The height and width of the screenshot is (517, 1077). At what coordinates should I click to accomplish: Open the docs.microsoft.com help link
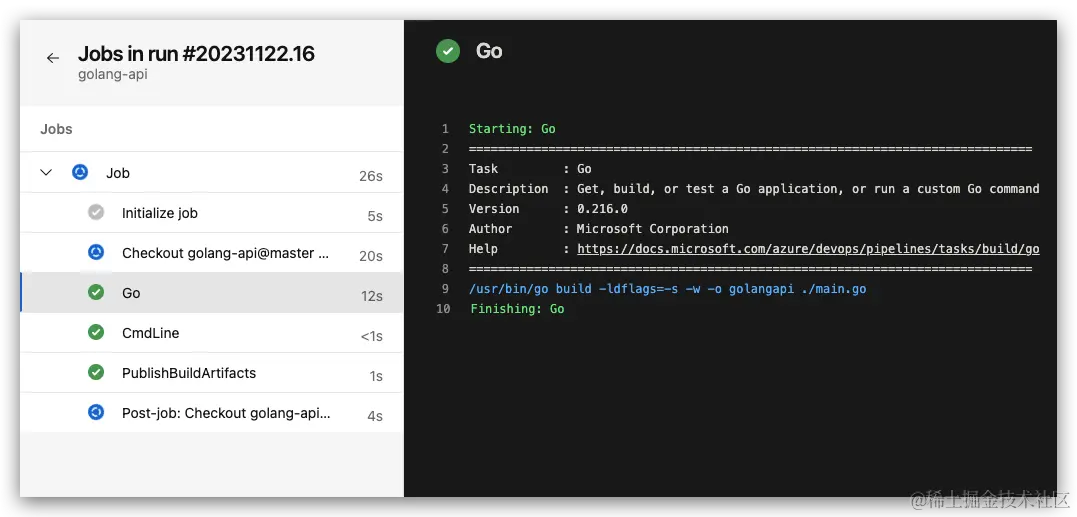[808, 249]
